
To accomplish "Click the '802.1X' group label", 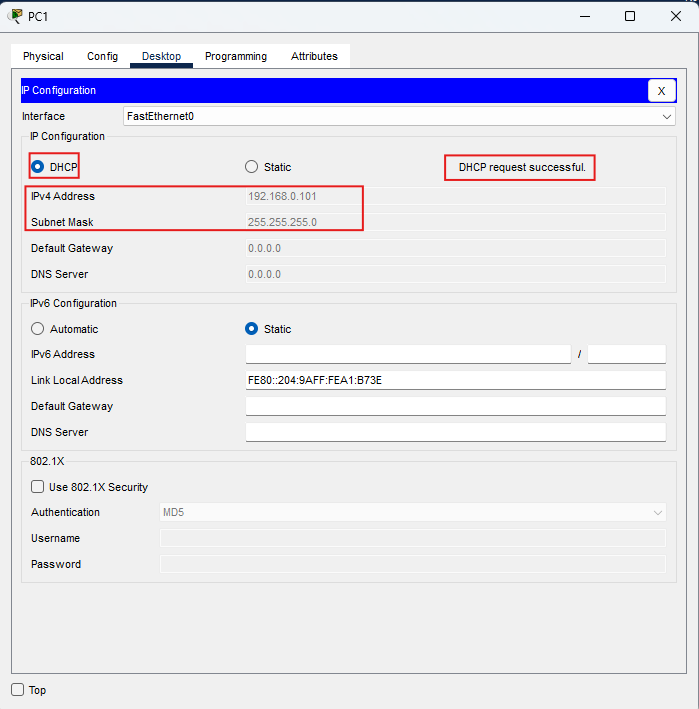I will [x=47, y=461].
